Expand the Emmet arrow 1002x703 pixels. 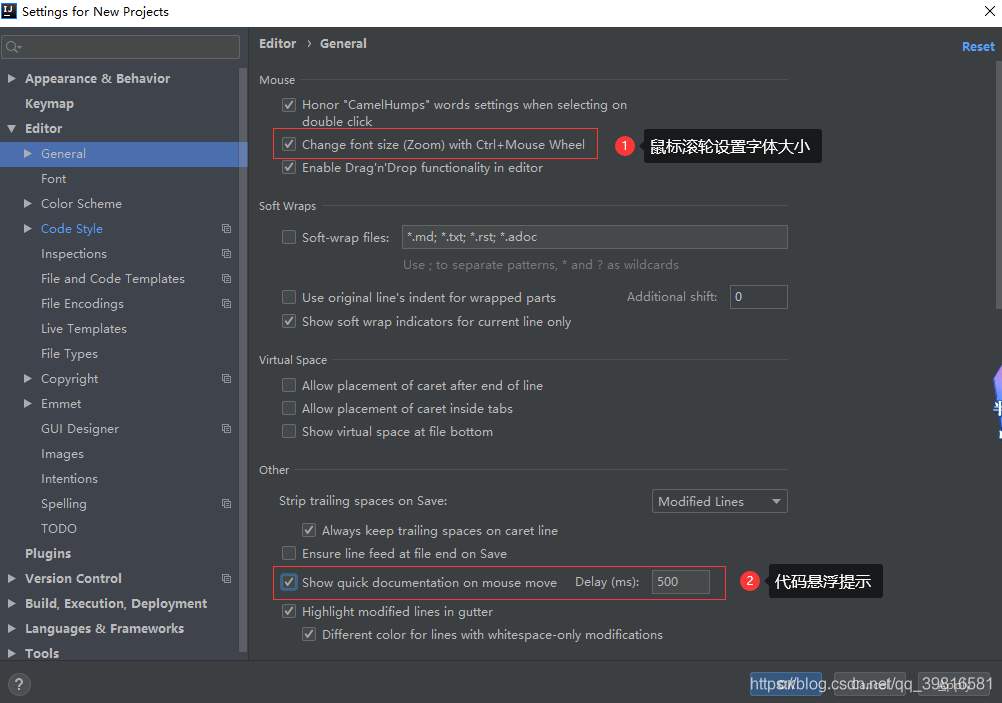[x=27, y=404]
